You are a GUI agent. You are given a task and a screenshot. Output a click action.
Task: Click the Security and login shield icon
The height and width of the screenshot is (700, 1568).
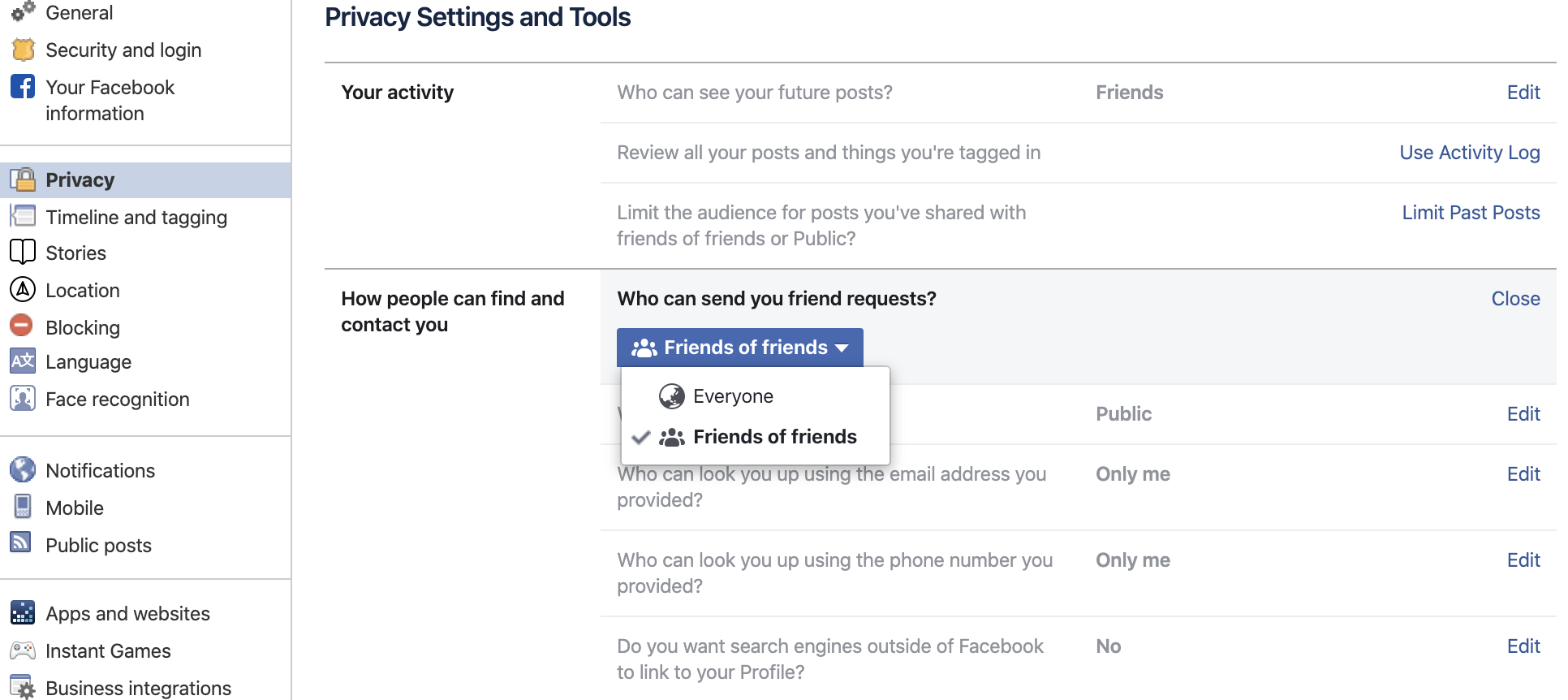[23, 50]
